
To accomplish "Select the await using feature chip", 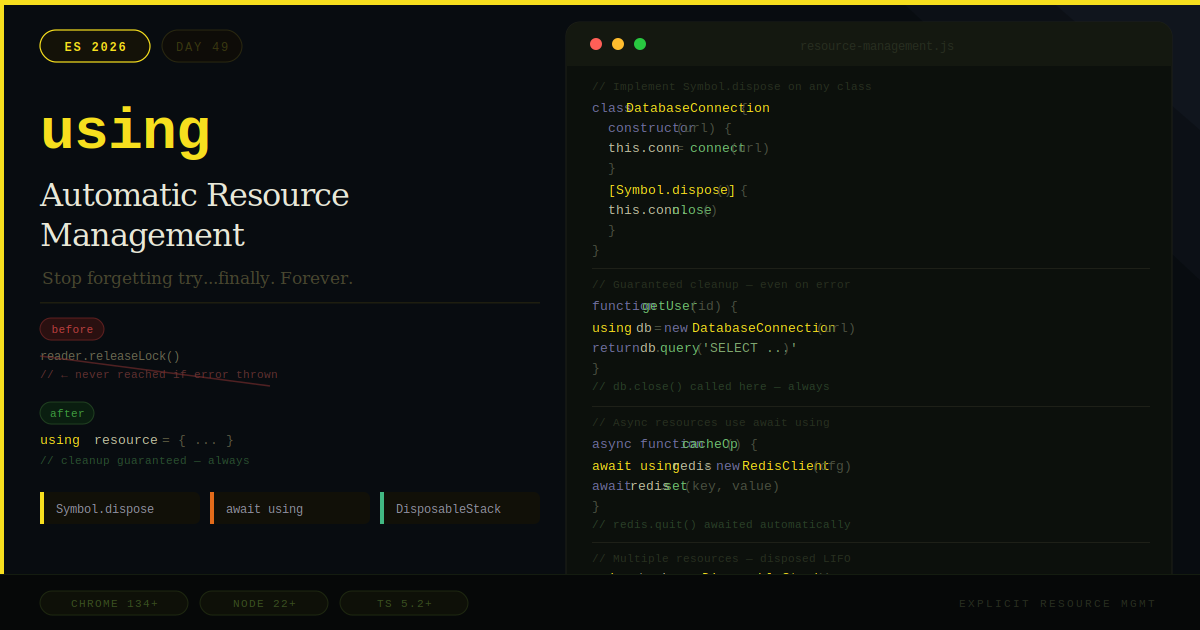I will tap(290, 508).
